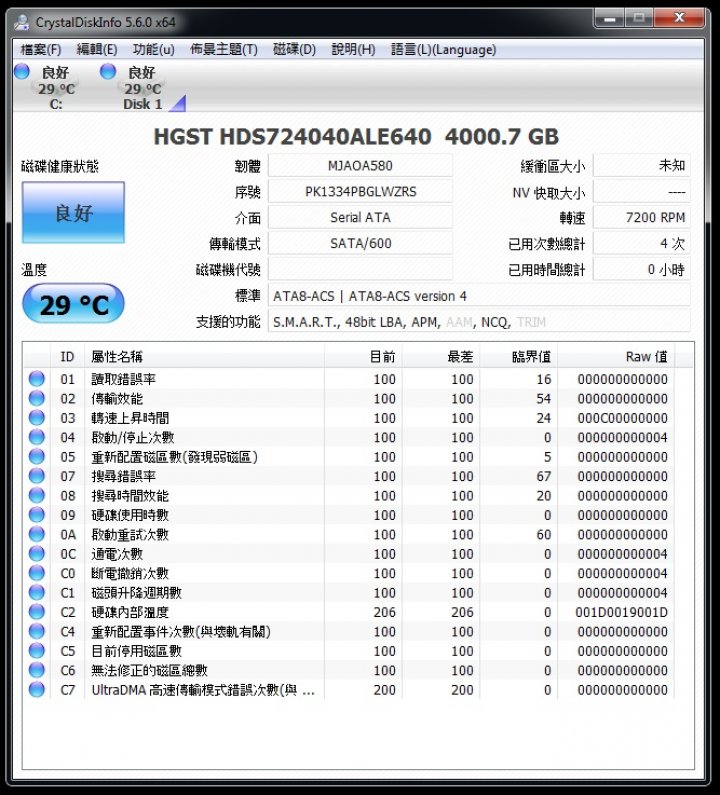Click the transfer mode field SATA/600
The image size is (720, 795).
360,243
